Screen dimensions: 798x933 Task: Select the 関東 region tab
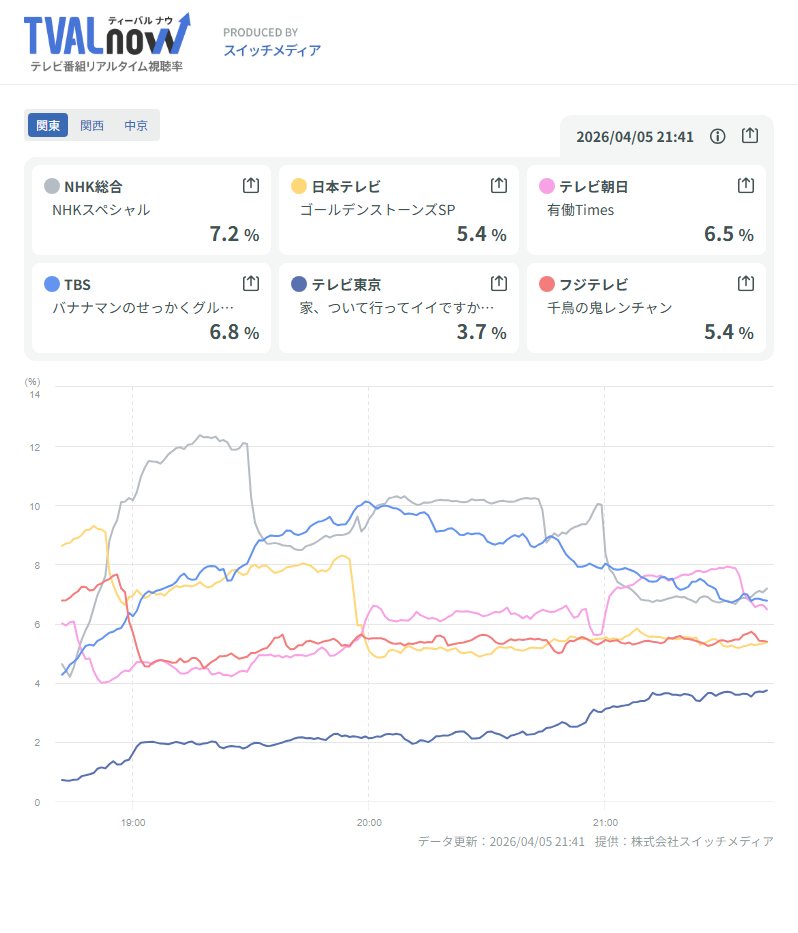48,126
